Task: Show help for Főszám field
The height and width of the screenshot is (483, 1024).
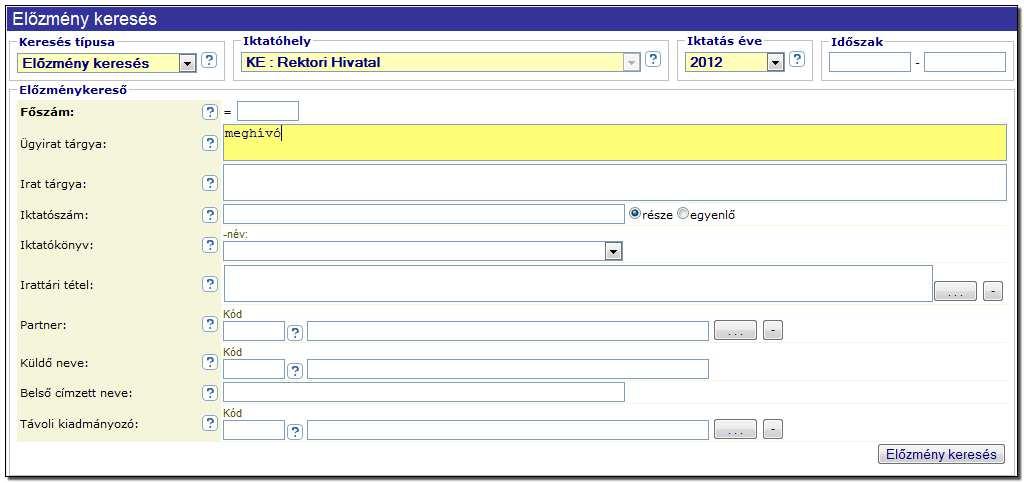Action: pos(210,112)
